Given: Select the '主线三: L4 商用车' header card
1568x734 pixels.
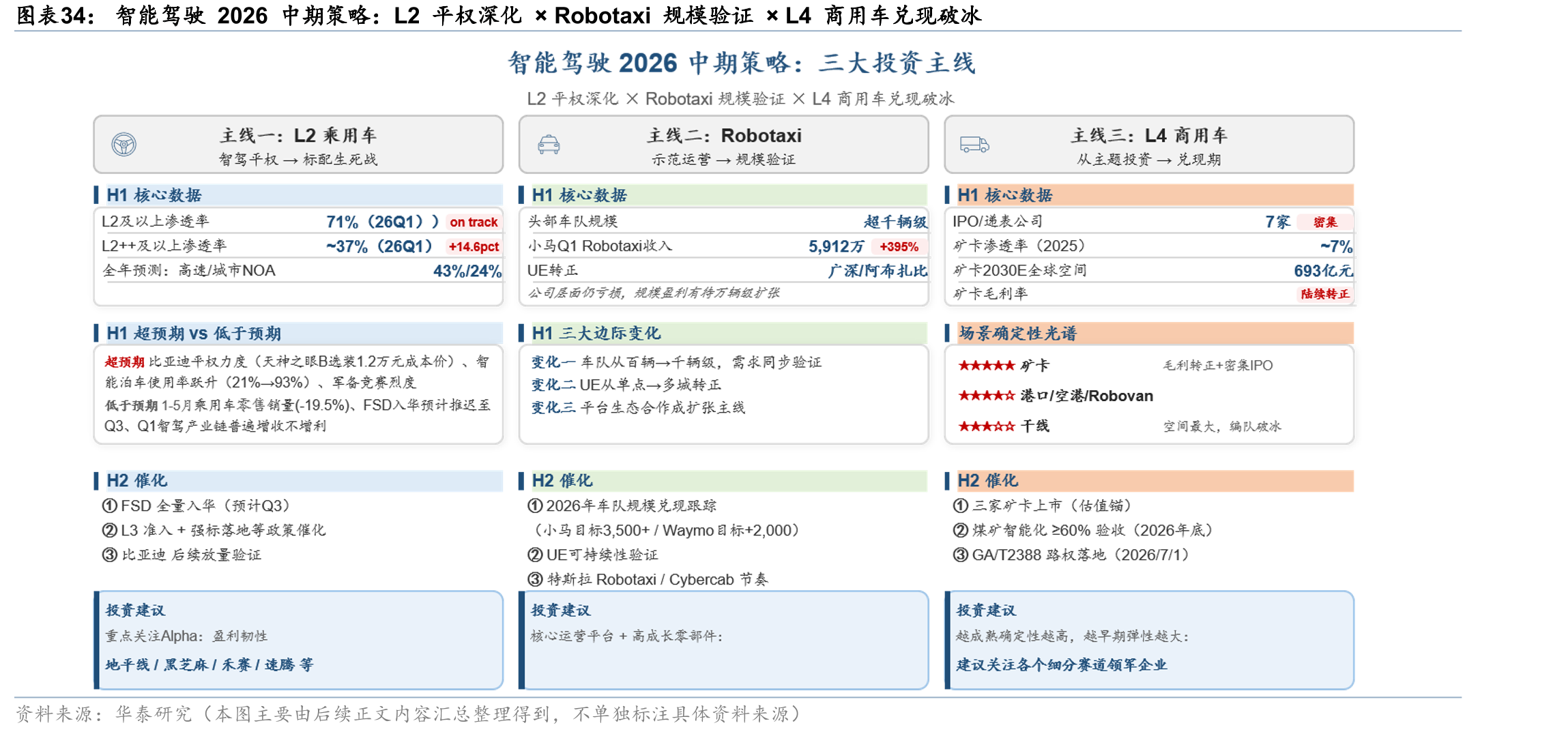Looking at the screenshot, I should point(1149,145).
